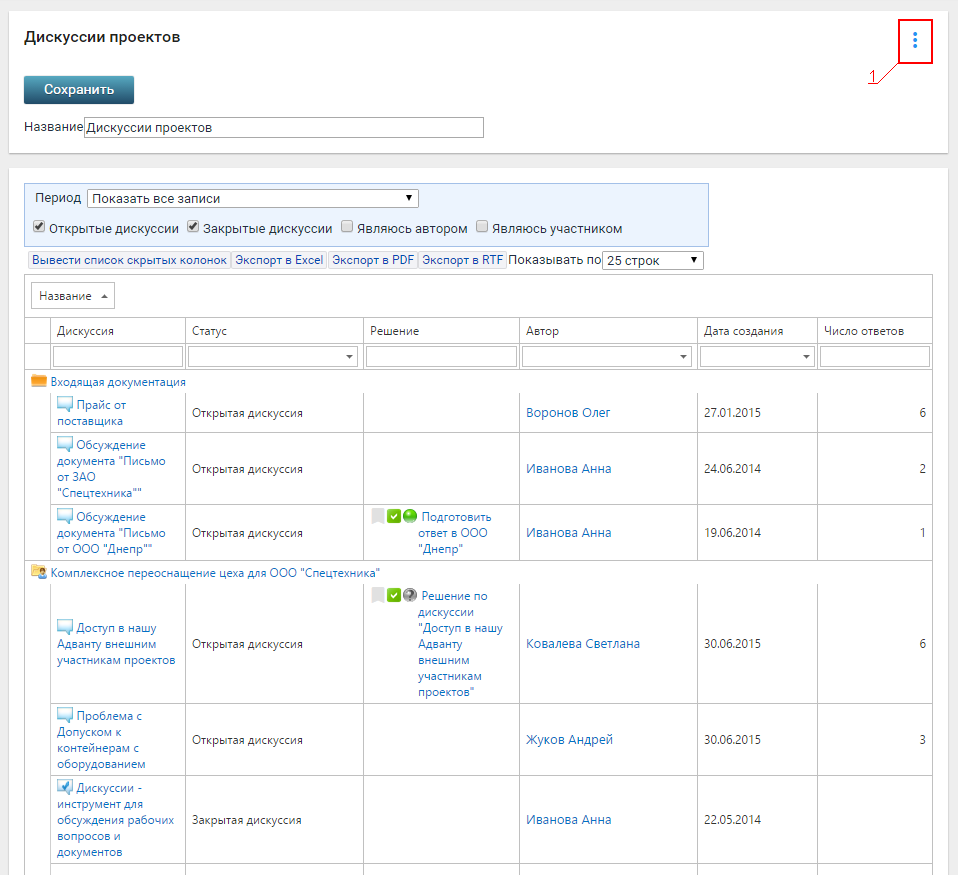Open the Период dropdown
958x875 pixels.
(253, 198)
